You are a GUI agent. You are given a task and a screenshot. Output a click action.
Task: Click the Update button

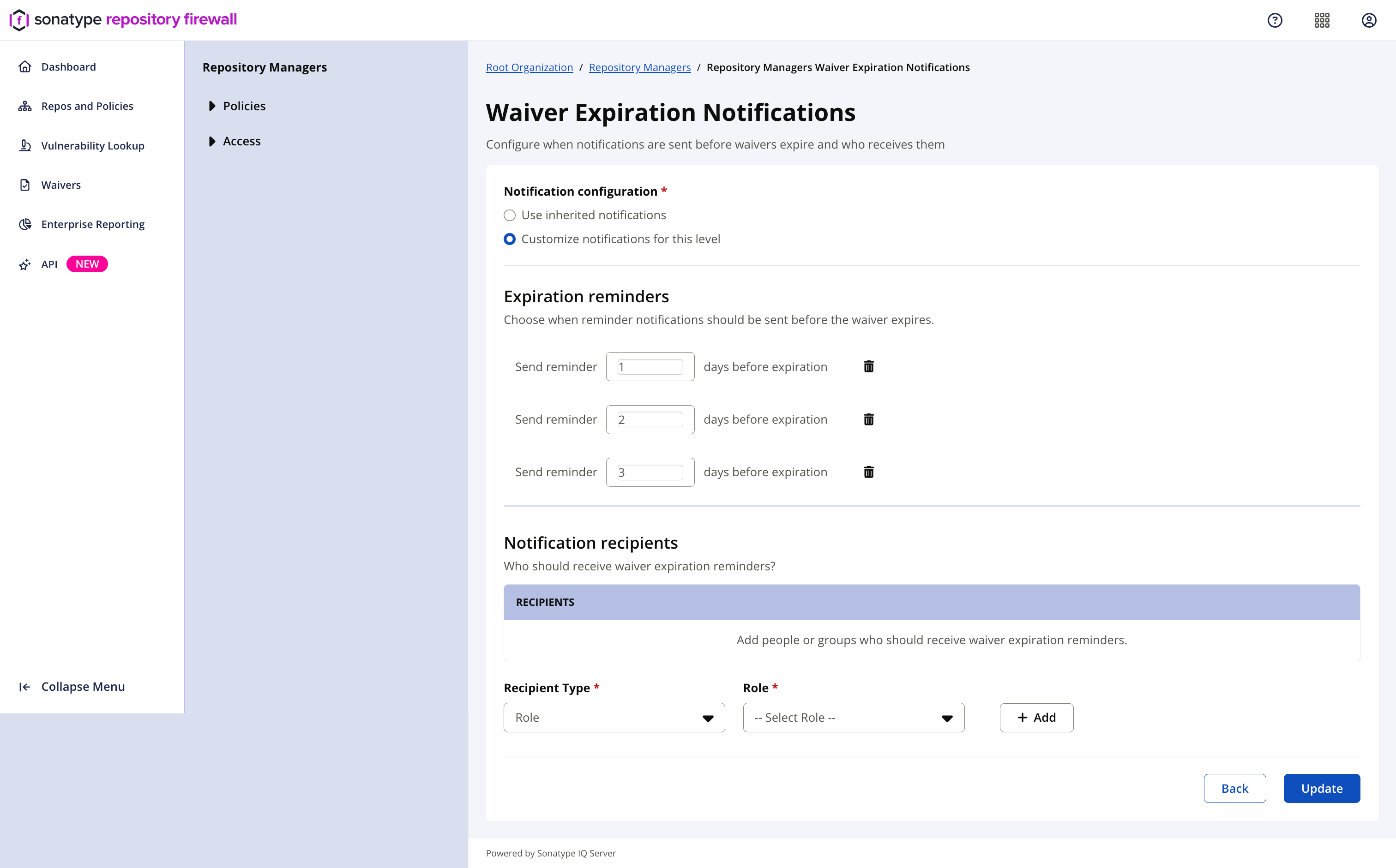(1321, 788)
